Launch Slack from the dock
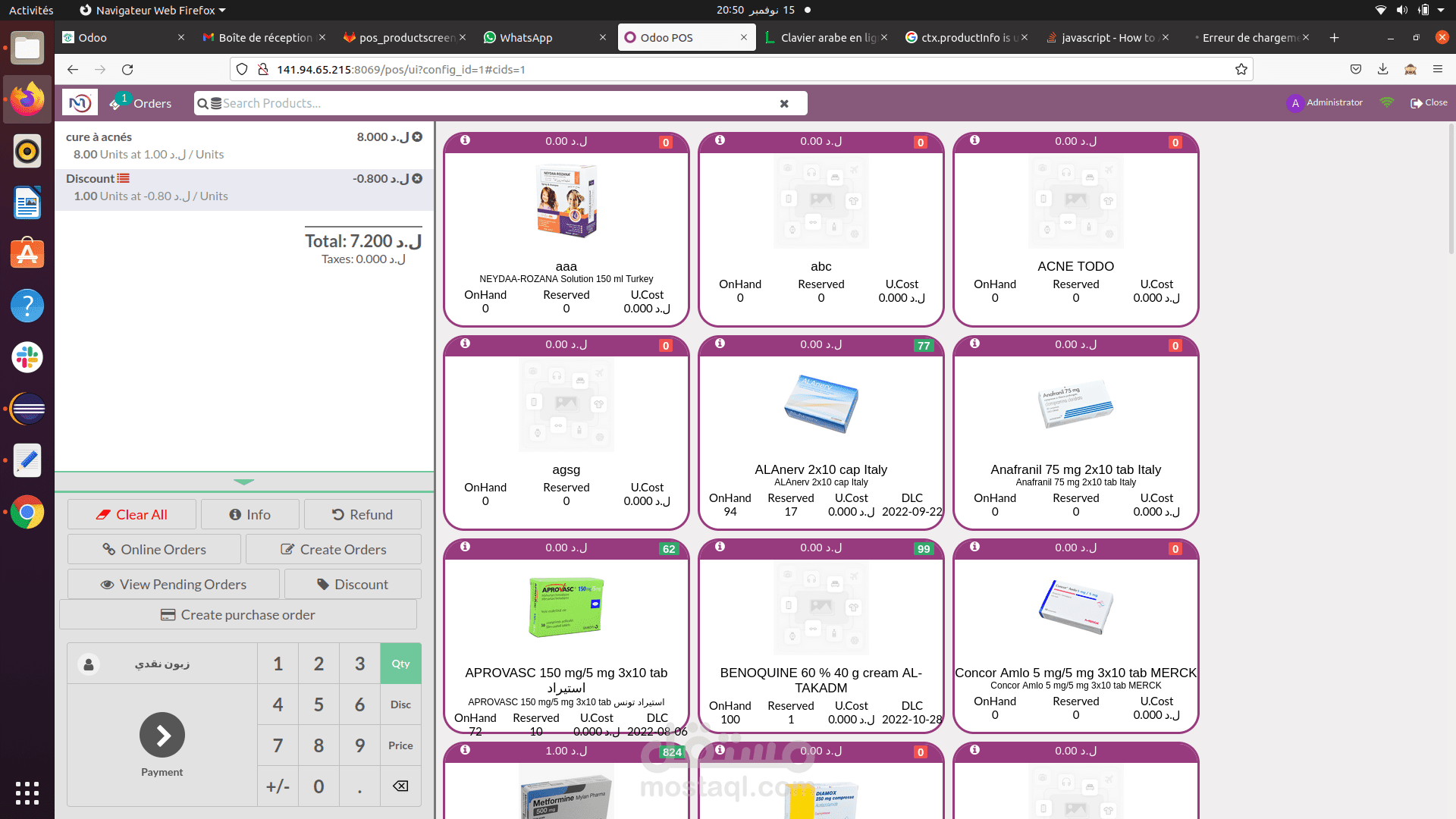This screenshot has height=819, width=1456. pyautogui.click(x=27, y=357)
